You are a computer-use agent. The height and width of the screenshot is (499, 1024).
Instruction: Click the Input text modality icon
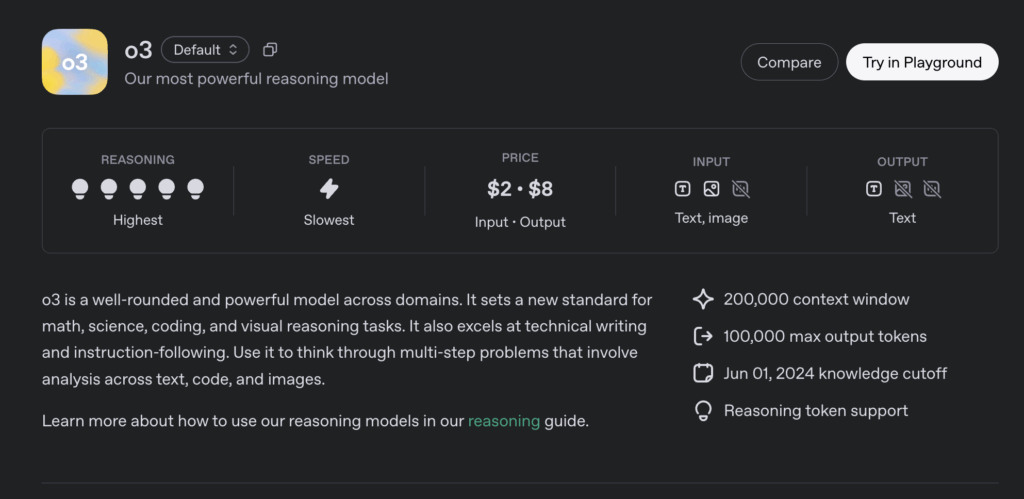point(682,189)
